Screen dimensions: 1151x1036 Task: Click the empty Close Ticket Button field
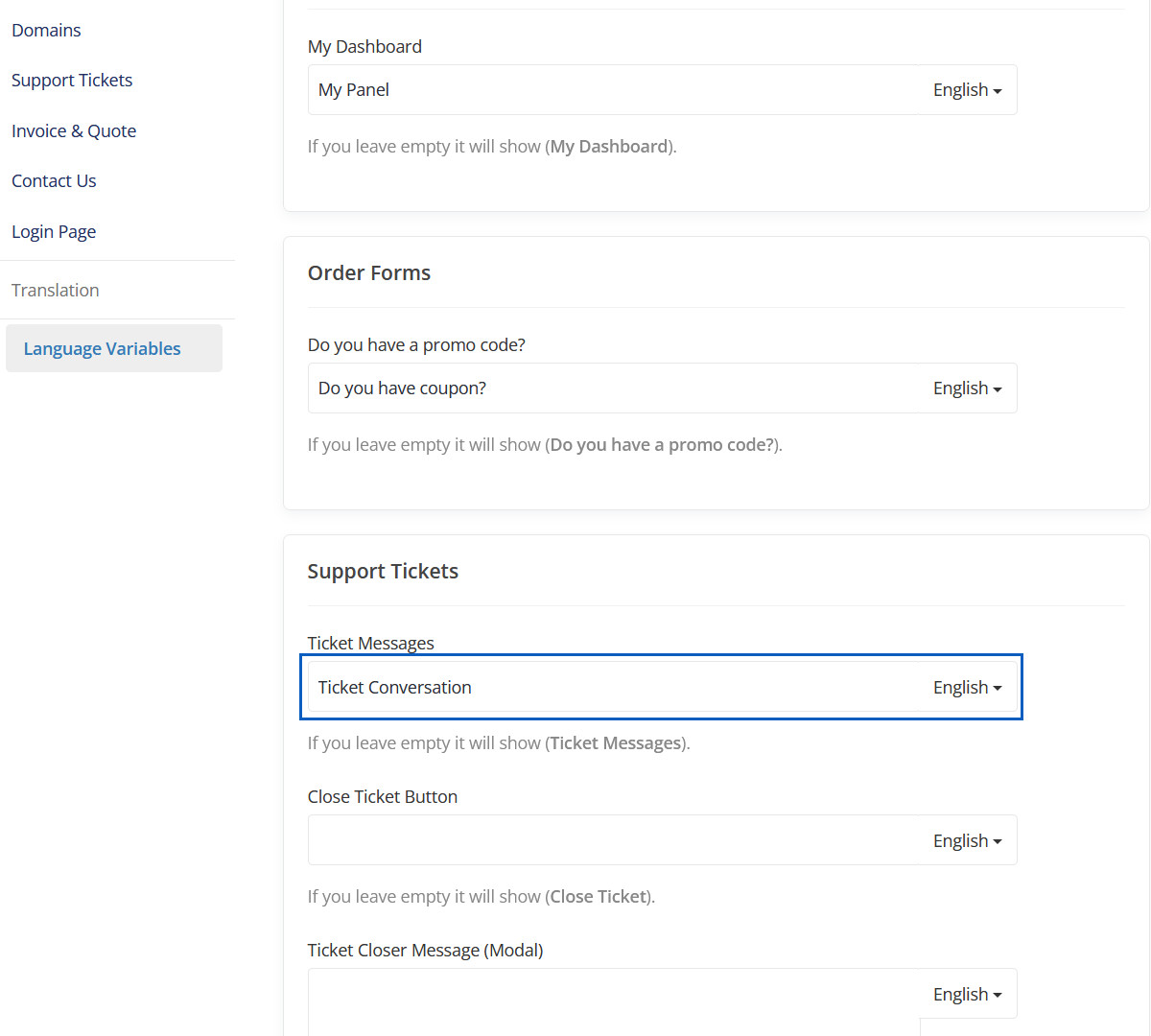(x=614, y=840)
